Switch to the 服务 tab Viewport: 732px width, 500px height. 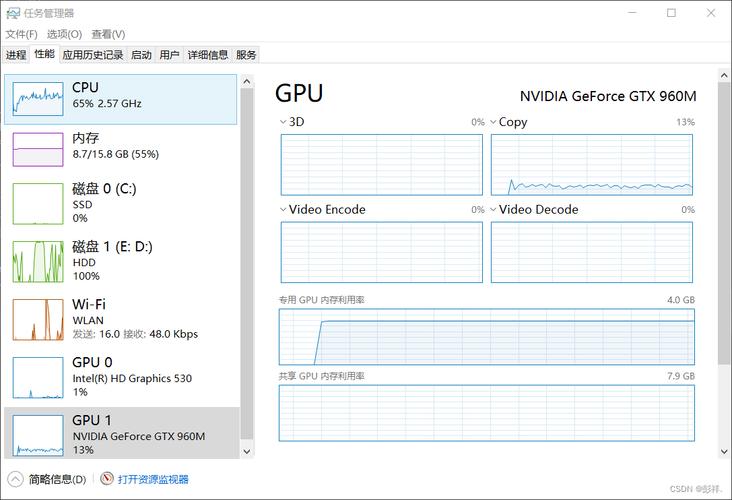[x=246, y=55]
